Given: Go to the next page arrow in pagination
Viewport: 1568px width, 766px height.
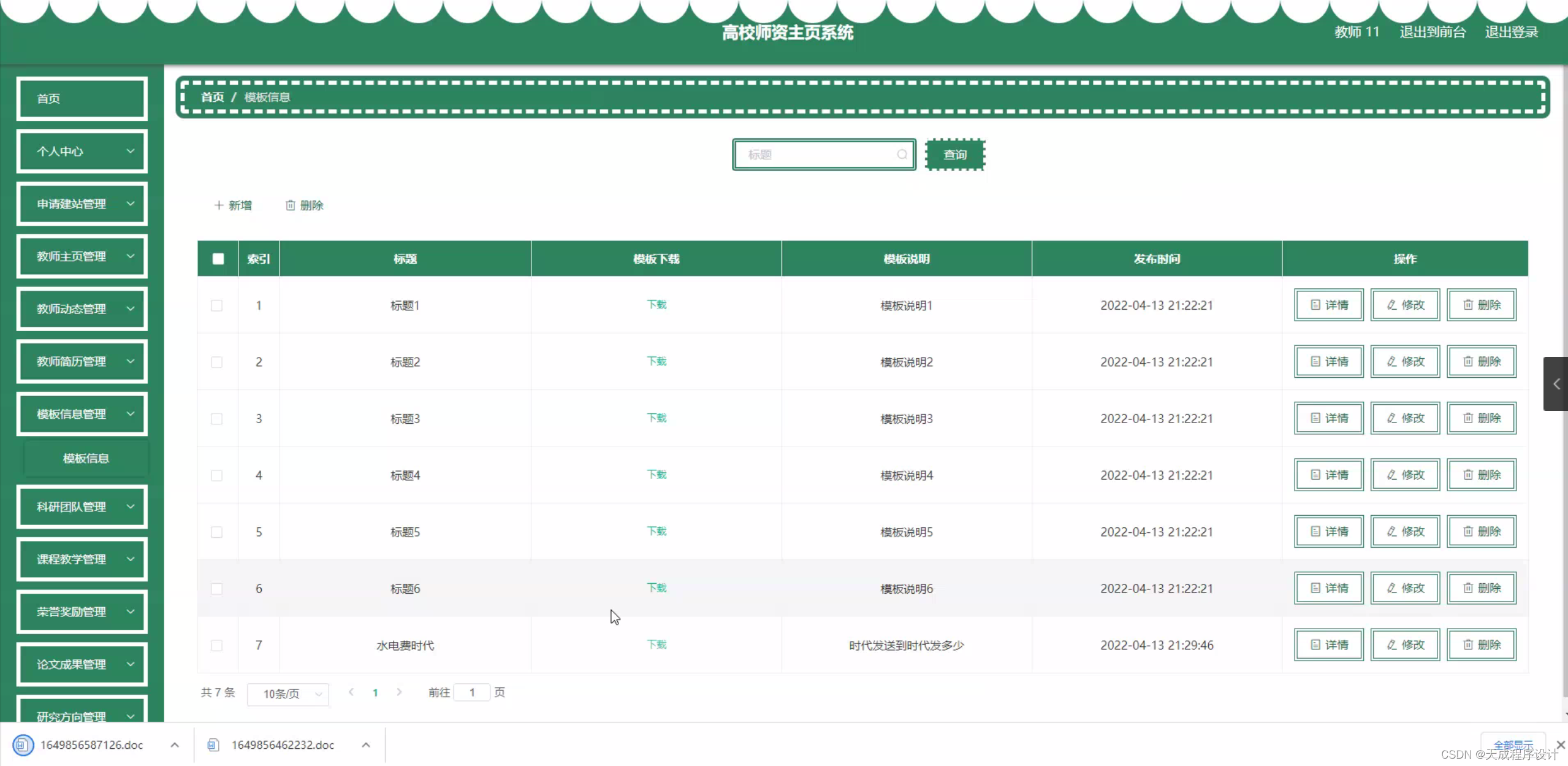Looking at the screenshot, I should click(399, 692).
